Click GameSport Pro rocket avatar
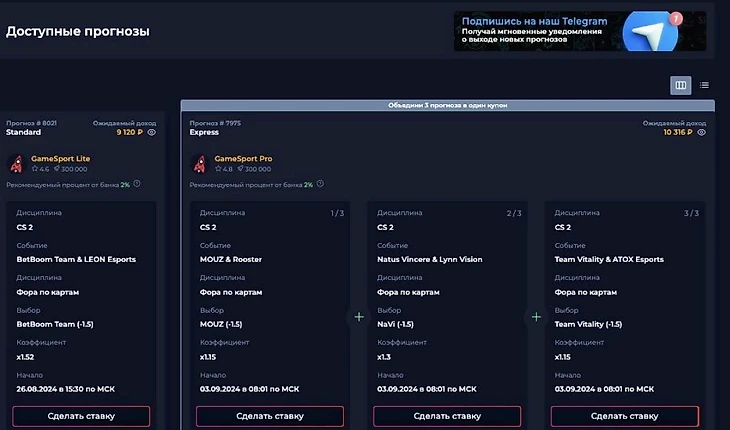 [199, 163]
